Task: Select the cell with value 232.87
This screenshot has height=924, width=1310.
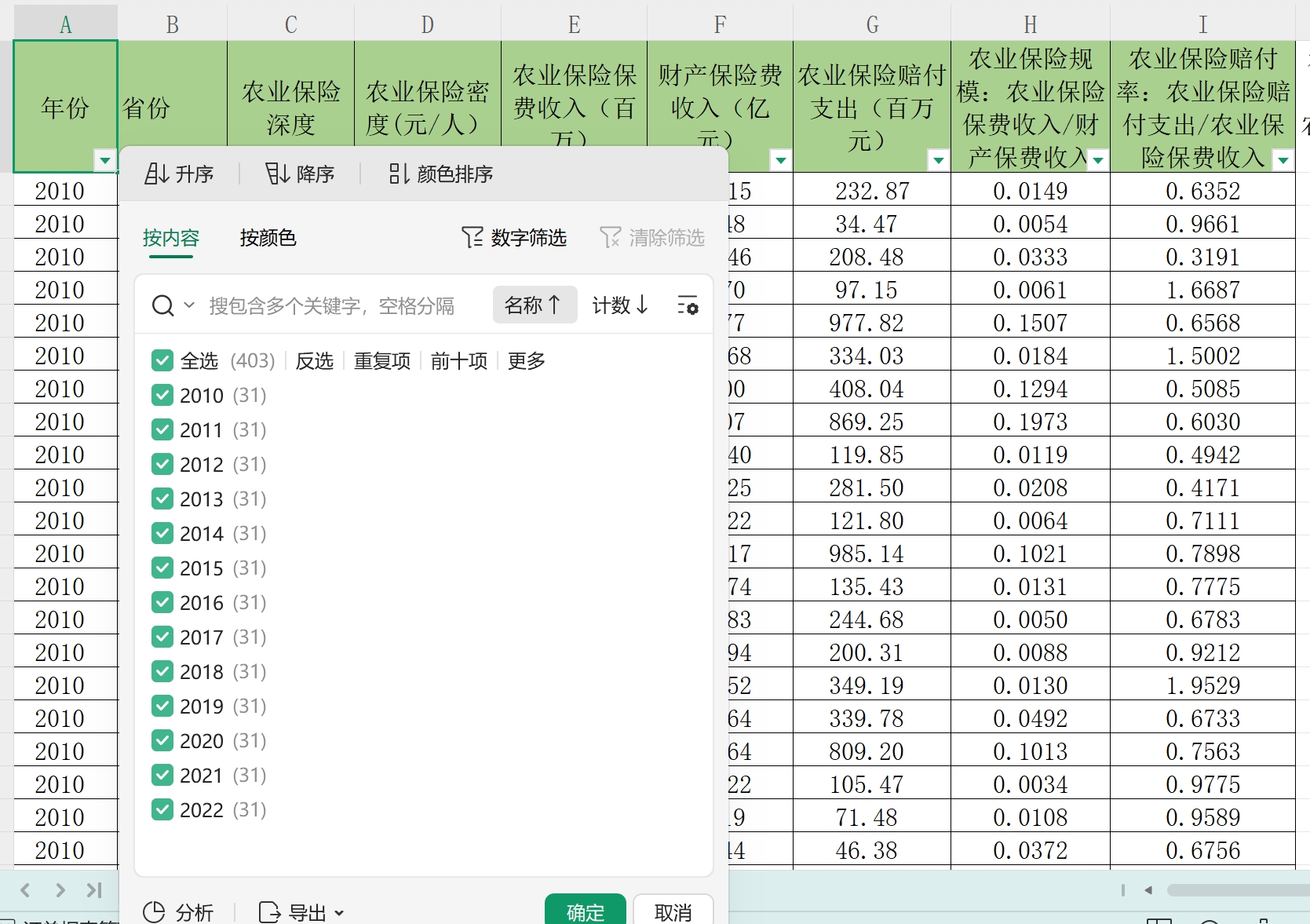Action: pyautogui.click(x=872, y=191)
